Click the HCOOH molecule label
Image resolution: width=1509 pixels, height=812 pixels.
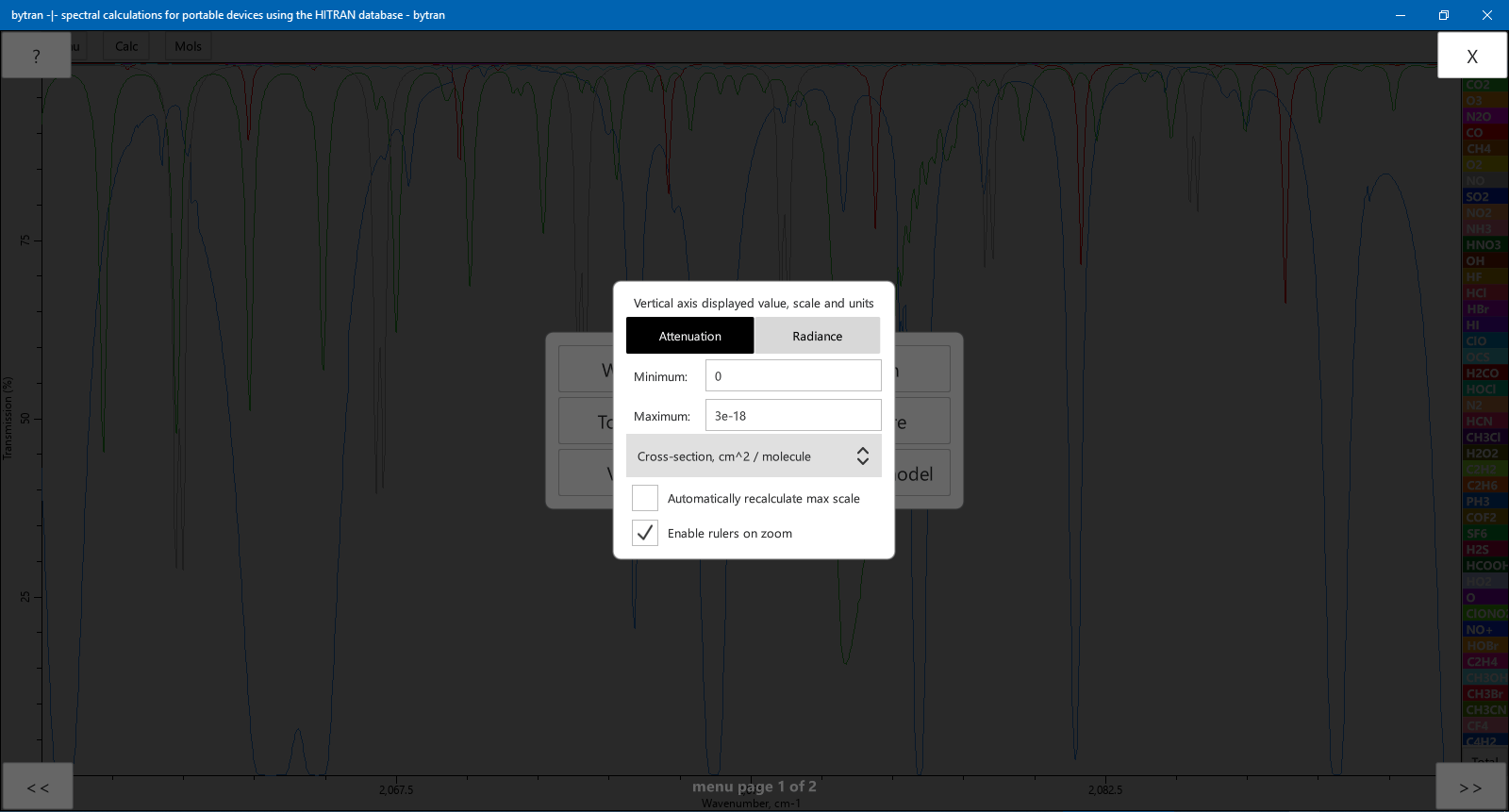click(1484, 566)
